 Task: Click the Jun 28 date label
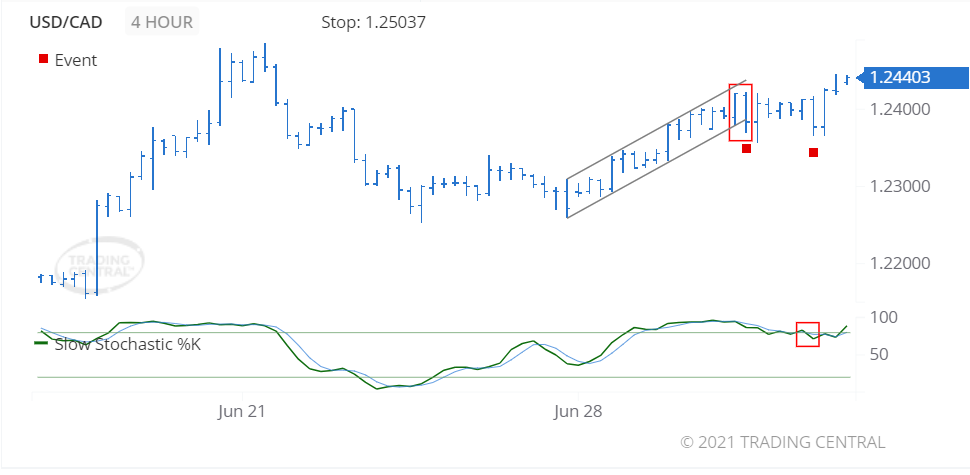[x=577, y=411]
